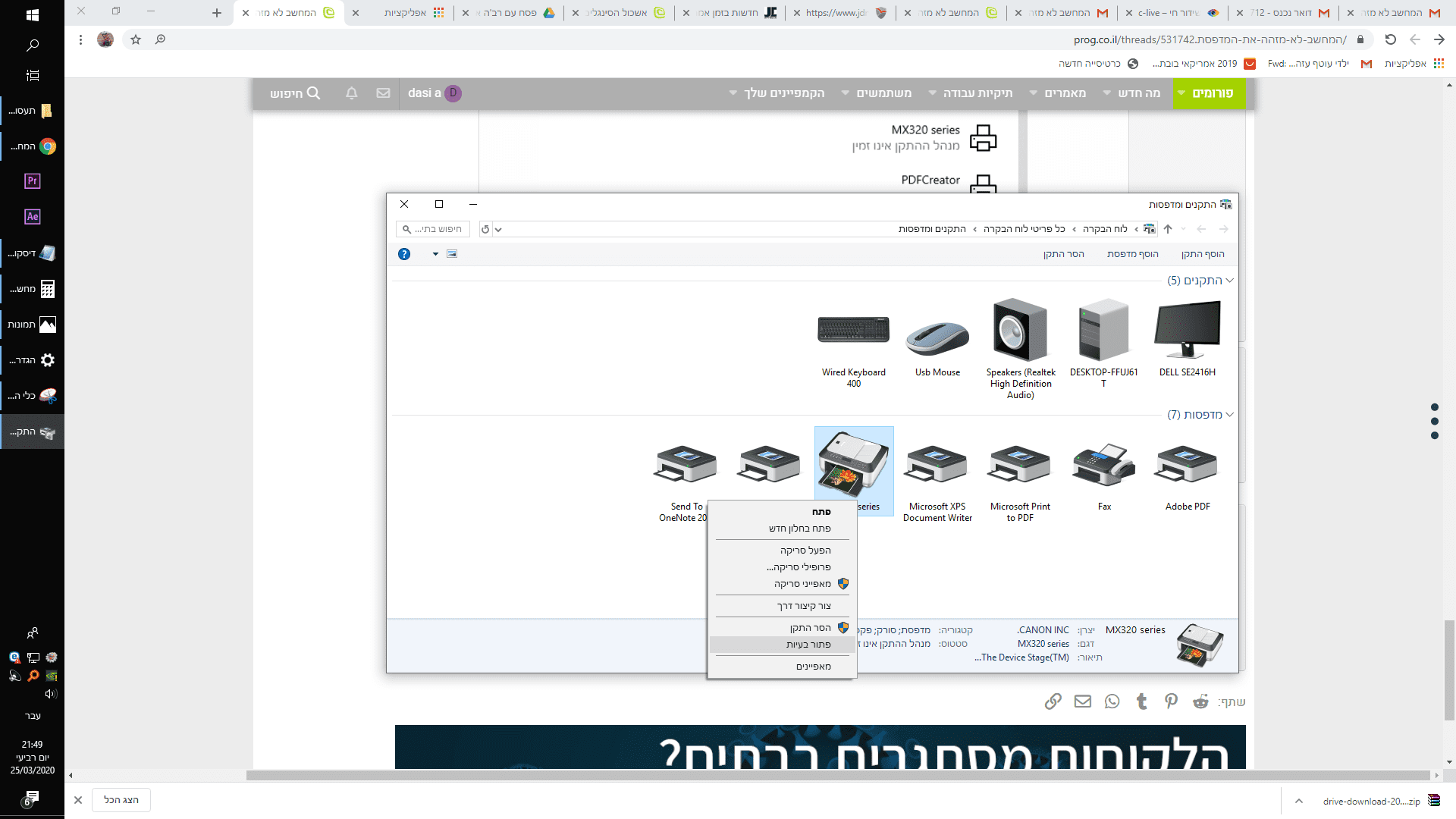The image size is (1456, 819).
Task: Open the inbox envelope icon in the forum header
Action: (383, 93)
